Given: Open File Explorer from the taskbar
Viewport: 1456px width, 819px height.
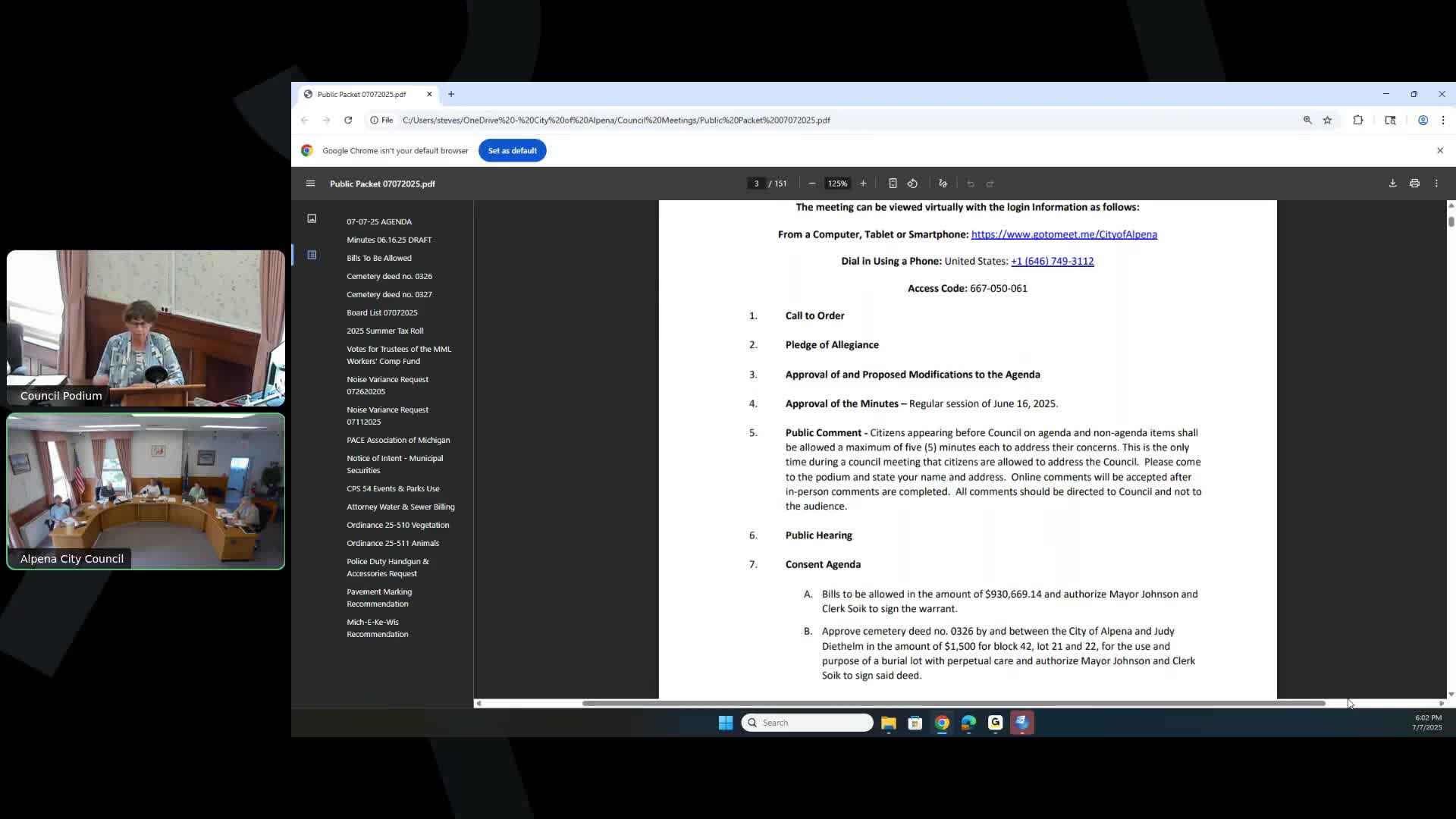Looking at the screenshot, I should [x=888, y=723].
